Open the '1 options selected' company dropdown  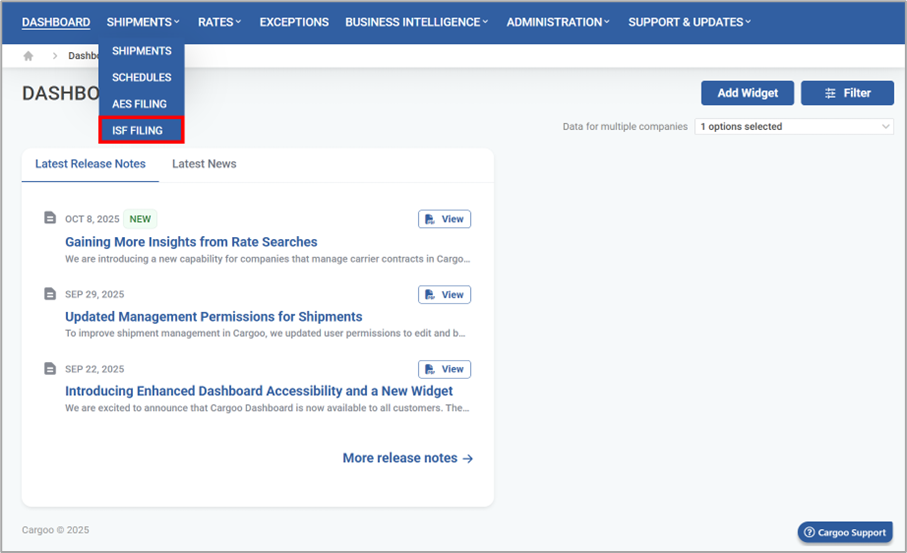point(794,126)
